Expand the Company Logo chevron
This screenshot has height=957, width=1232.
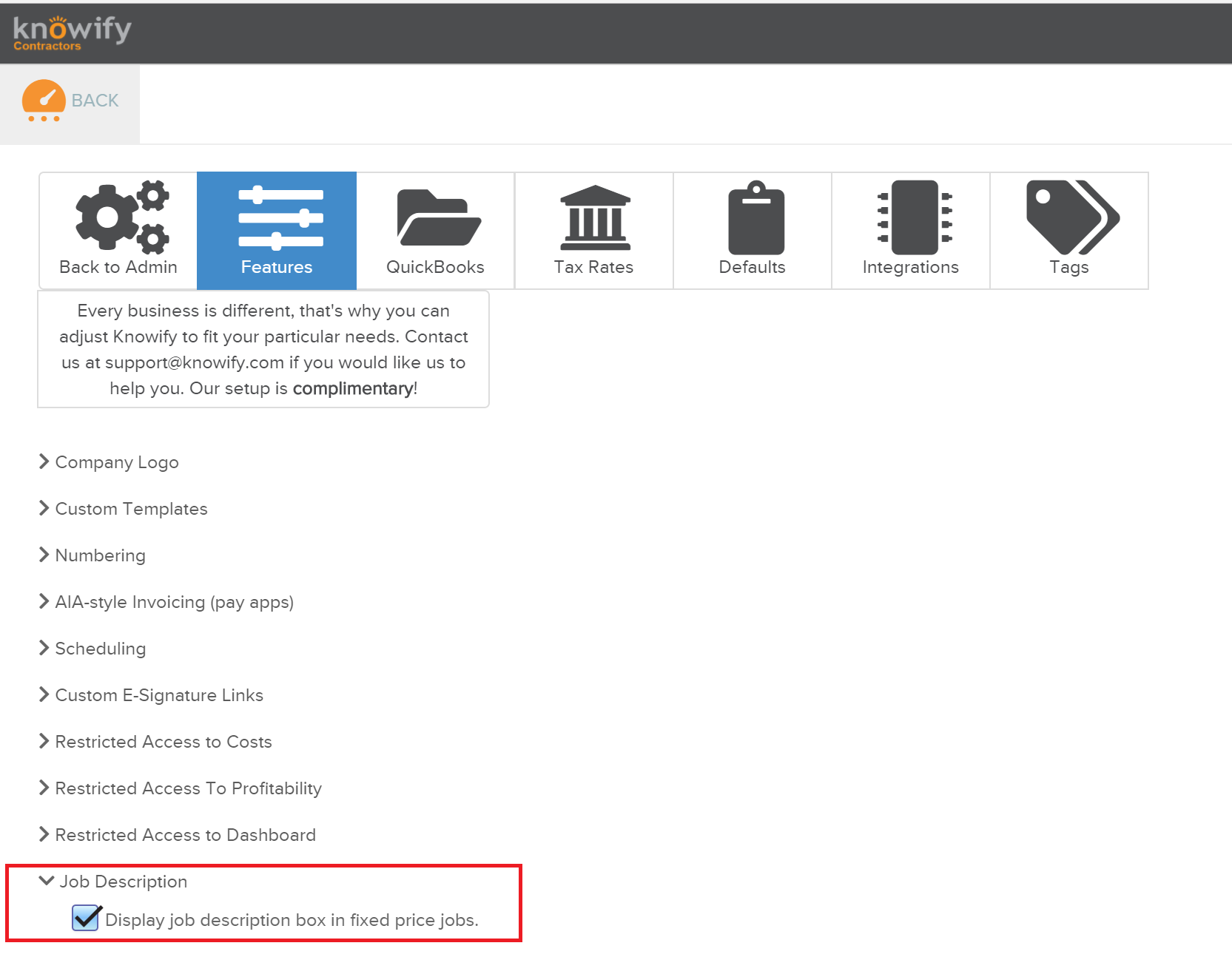click(44, 461)
